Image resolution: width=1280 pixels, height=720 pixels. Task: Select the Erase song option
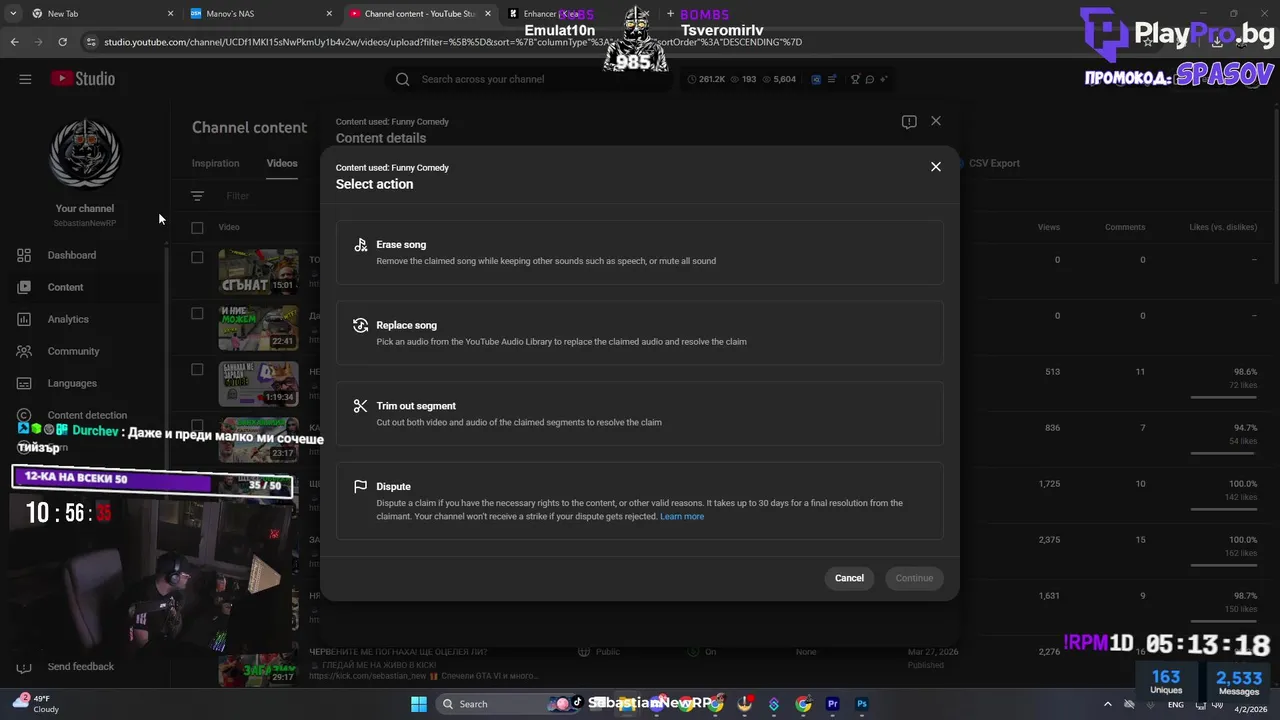point(639,252)
